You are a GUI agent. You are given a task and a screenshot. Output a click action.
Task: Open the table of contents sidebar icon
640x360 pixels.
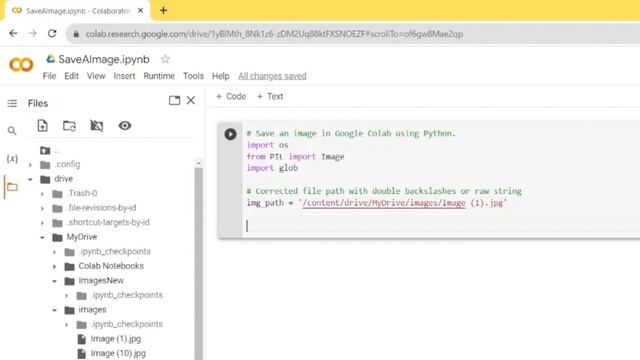tap(12, 103)
